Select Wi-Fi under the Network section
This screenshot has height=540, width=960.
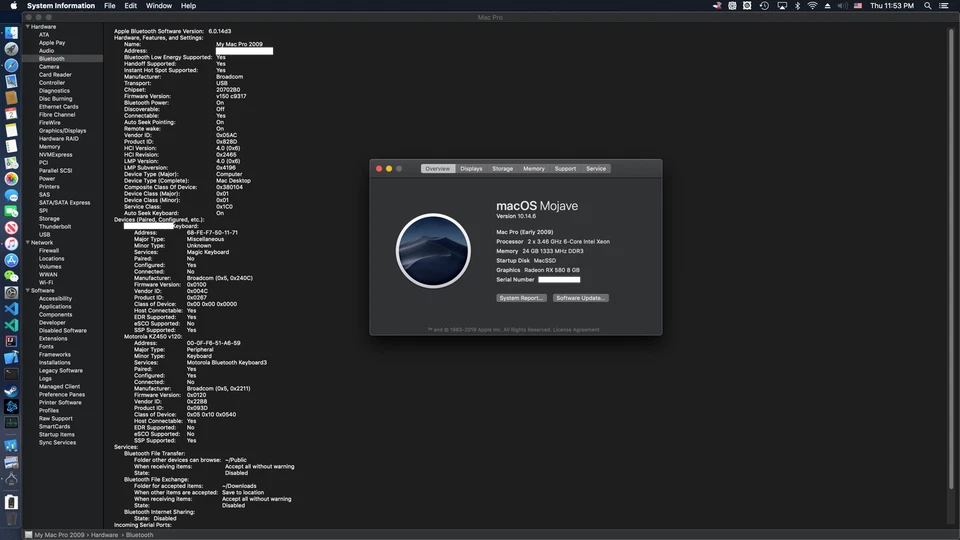pyautogui.click(x=46, y=283)
